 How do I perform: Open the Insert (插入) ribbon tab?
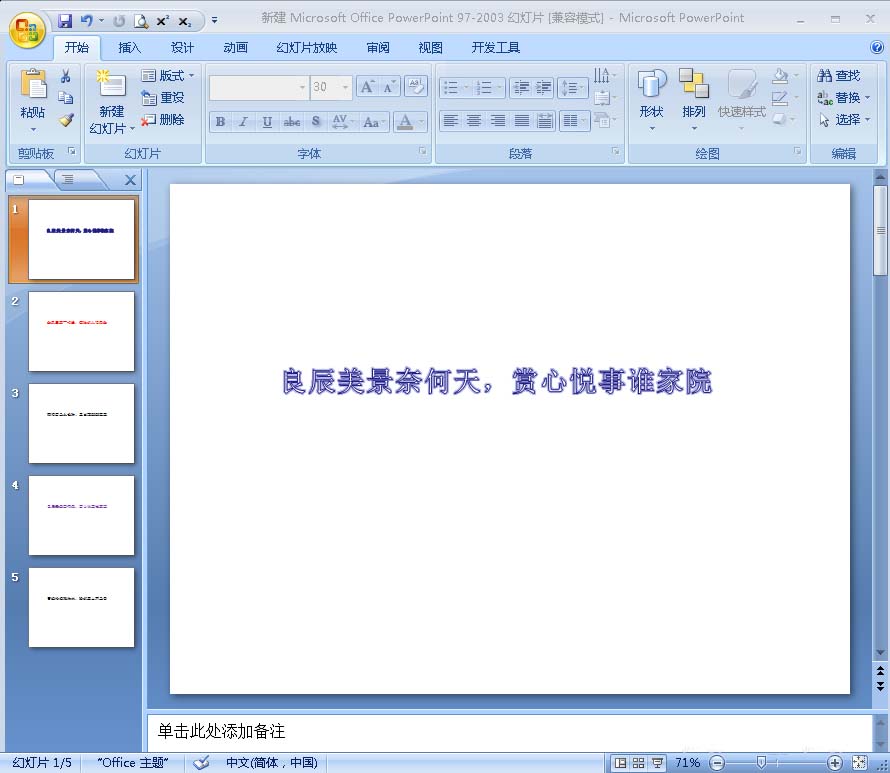pos(130,47)
